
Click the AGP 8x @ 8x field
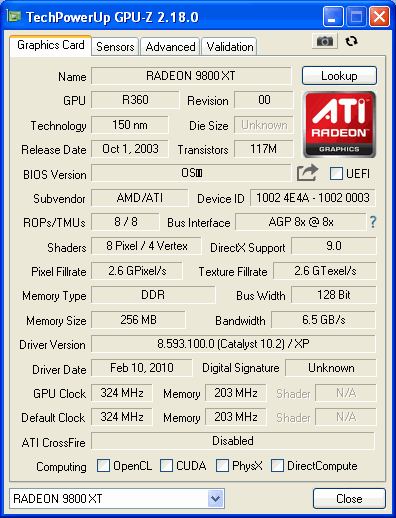(301, 222)
